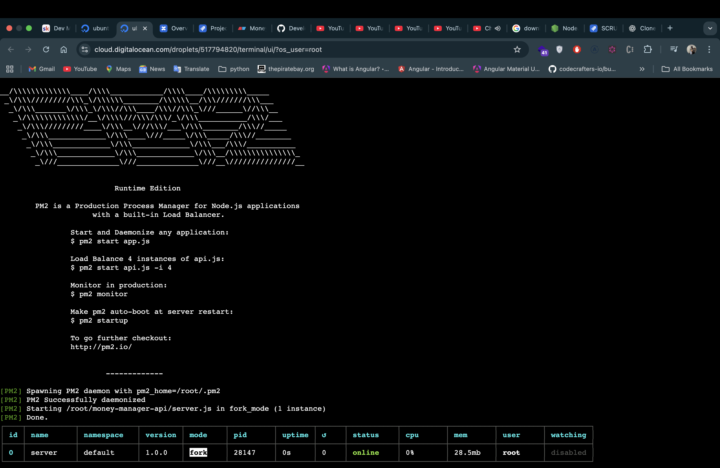Click the pid value 28147

(x=244, y=452)
